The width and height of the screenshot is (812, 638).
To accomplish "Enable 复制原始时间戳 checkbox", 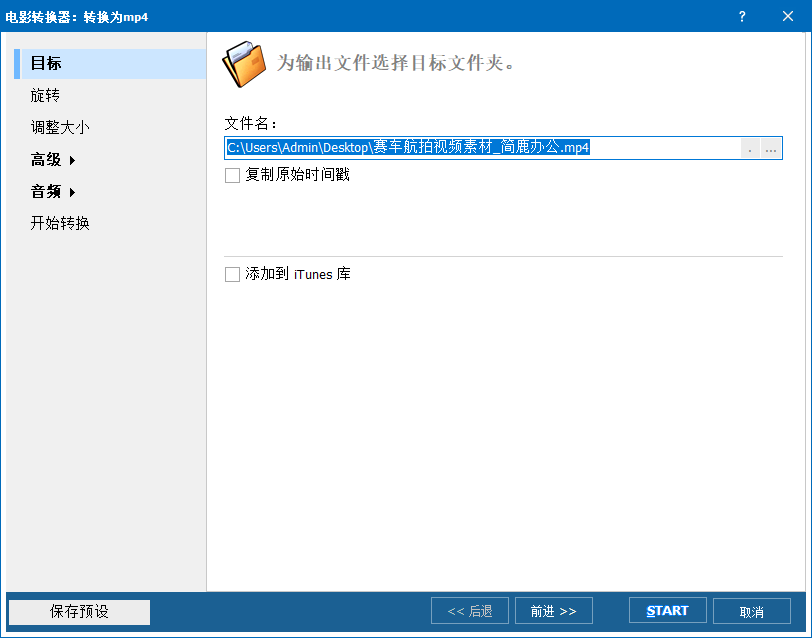I will pos(232,175).
